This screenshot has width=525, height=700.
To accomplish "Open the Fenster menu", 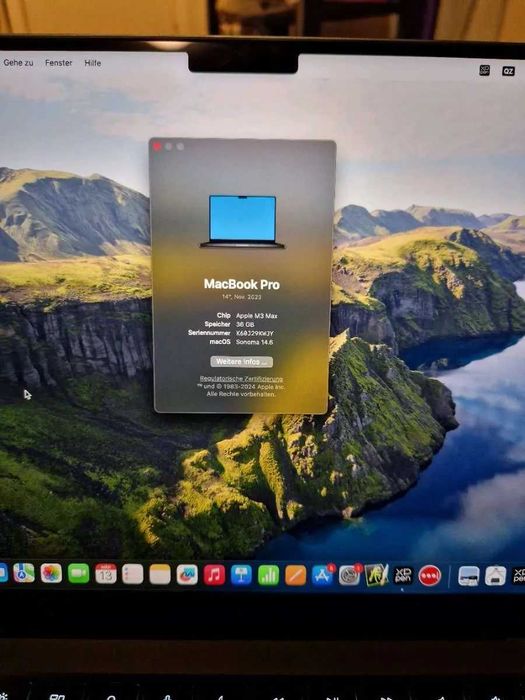I will click(58, 63).
